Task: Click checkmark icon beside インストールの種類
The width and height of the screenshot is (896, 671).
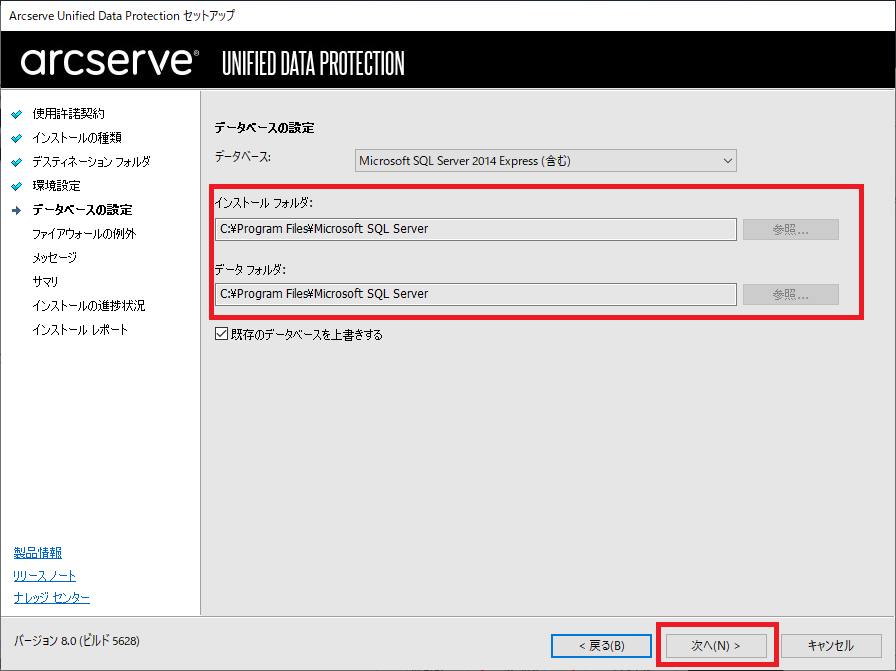Action: [x=17, y=138]
